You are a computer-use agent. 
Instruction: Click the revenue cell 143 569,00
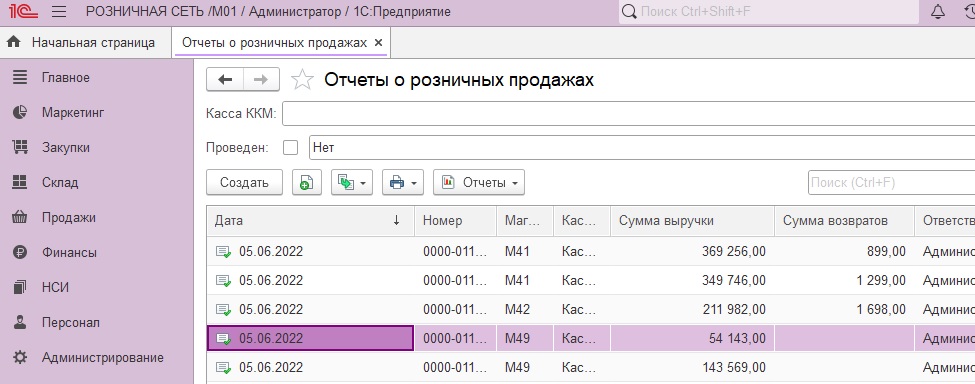pos(692,368)
